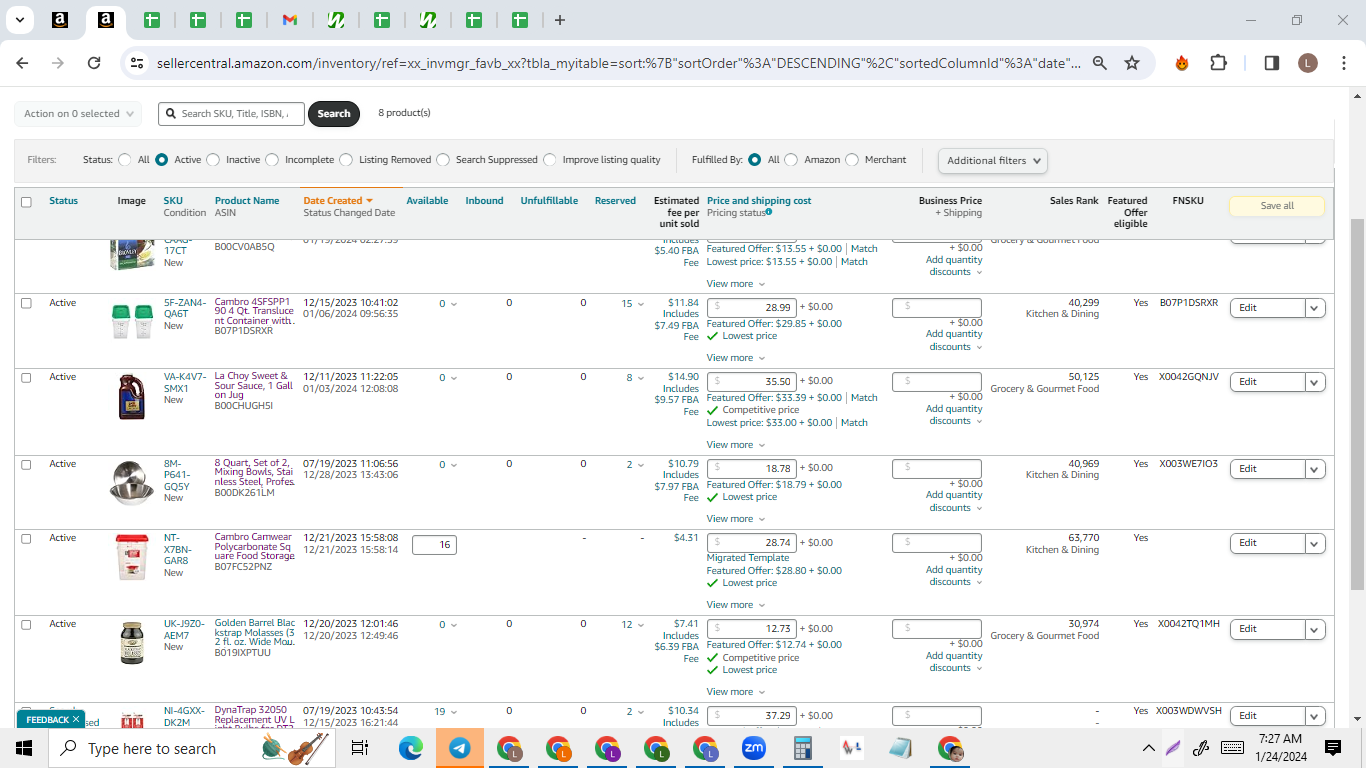The width and height of the screenshot is (1366, 768).
Task: Sort by the Date Created column
Action: [338, 201]
